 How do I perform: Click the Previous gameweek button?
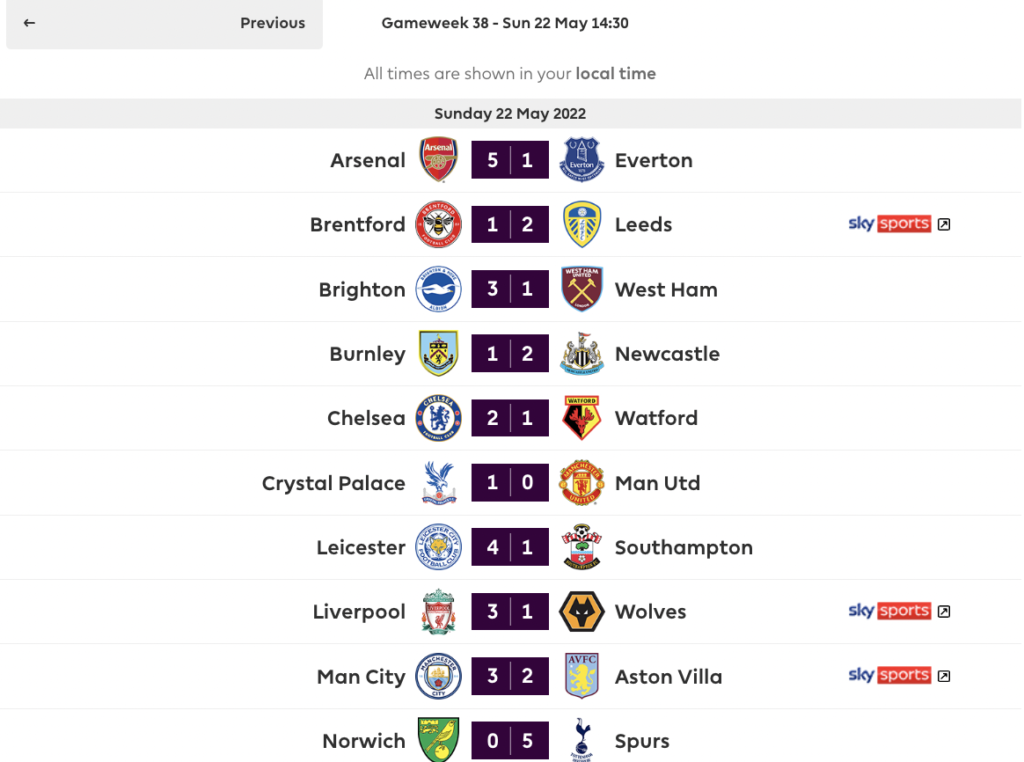272,24
